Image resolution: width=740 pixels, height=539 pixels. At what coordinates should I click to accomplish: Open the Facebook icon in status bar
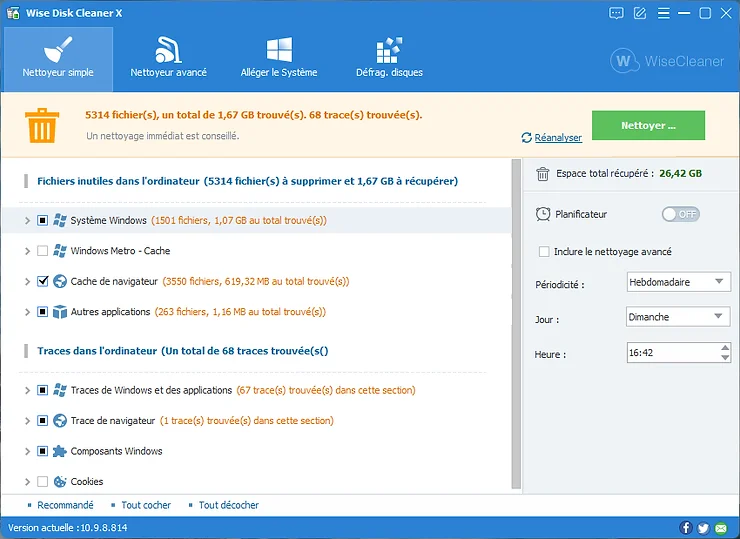[686, 528]
